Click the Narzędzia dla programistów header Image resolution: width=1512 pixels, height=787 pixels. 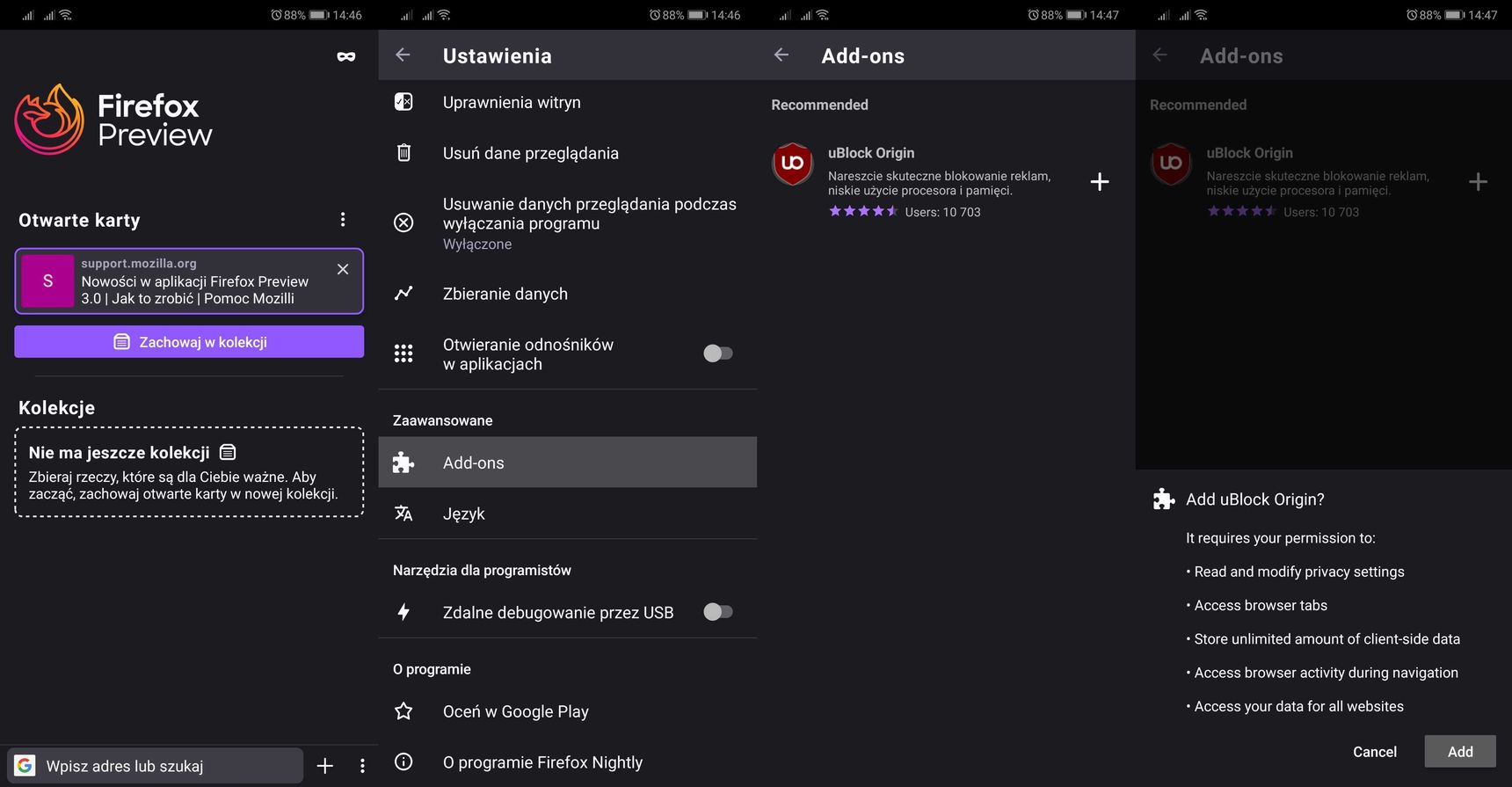click(x=482, y=571)
